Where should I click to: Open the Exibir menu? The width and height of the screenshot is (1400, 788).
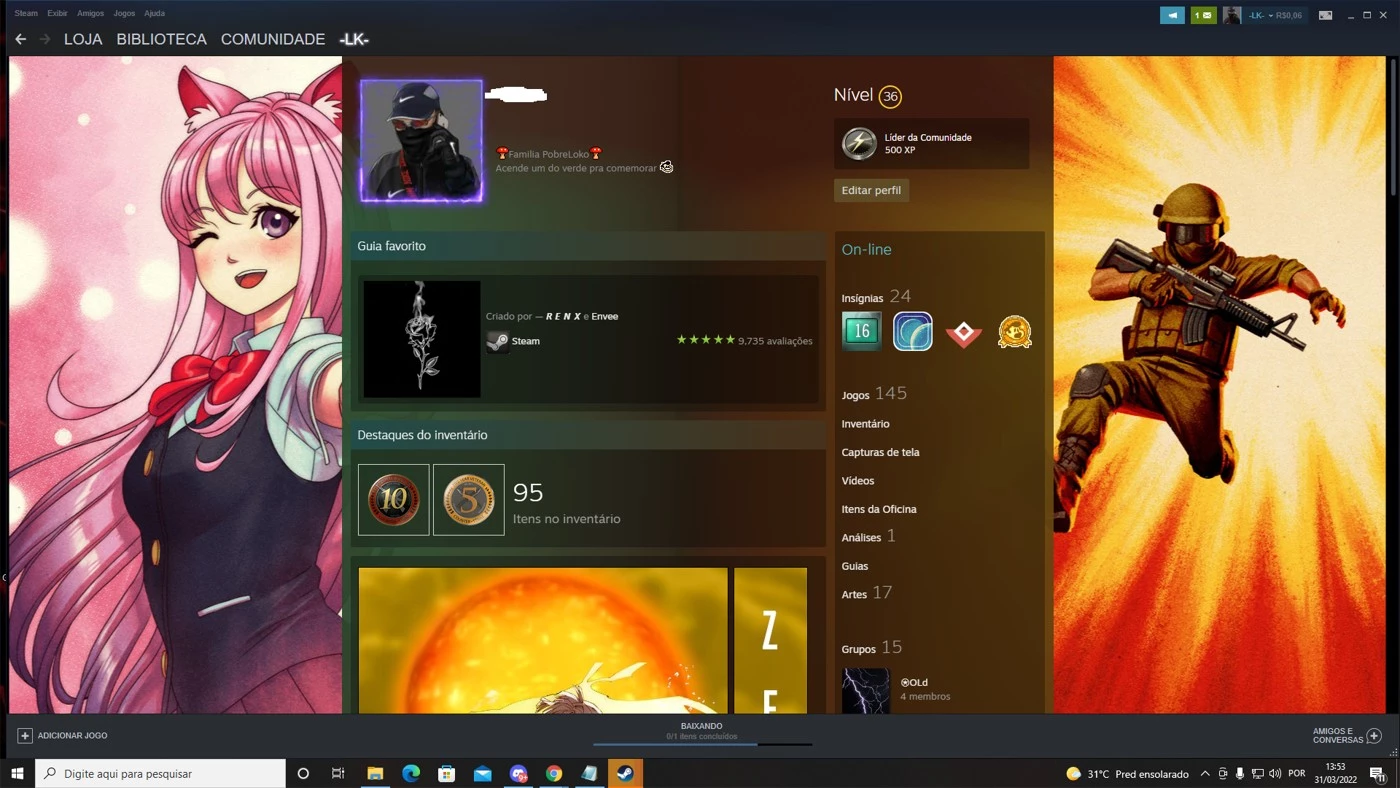57,13
